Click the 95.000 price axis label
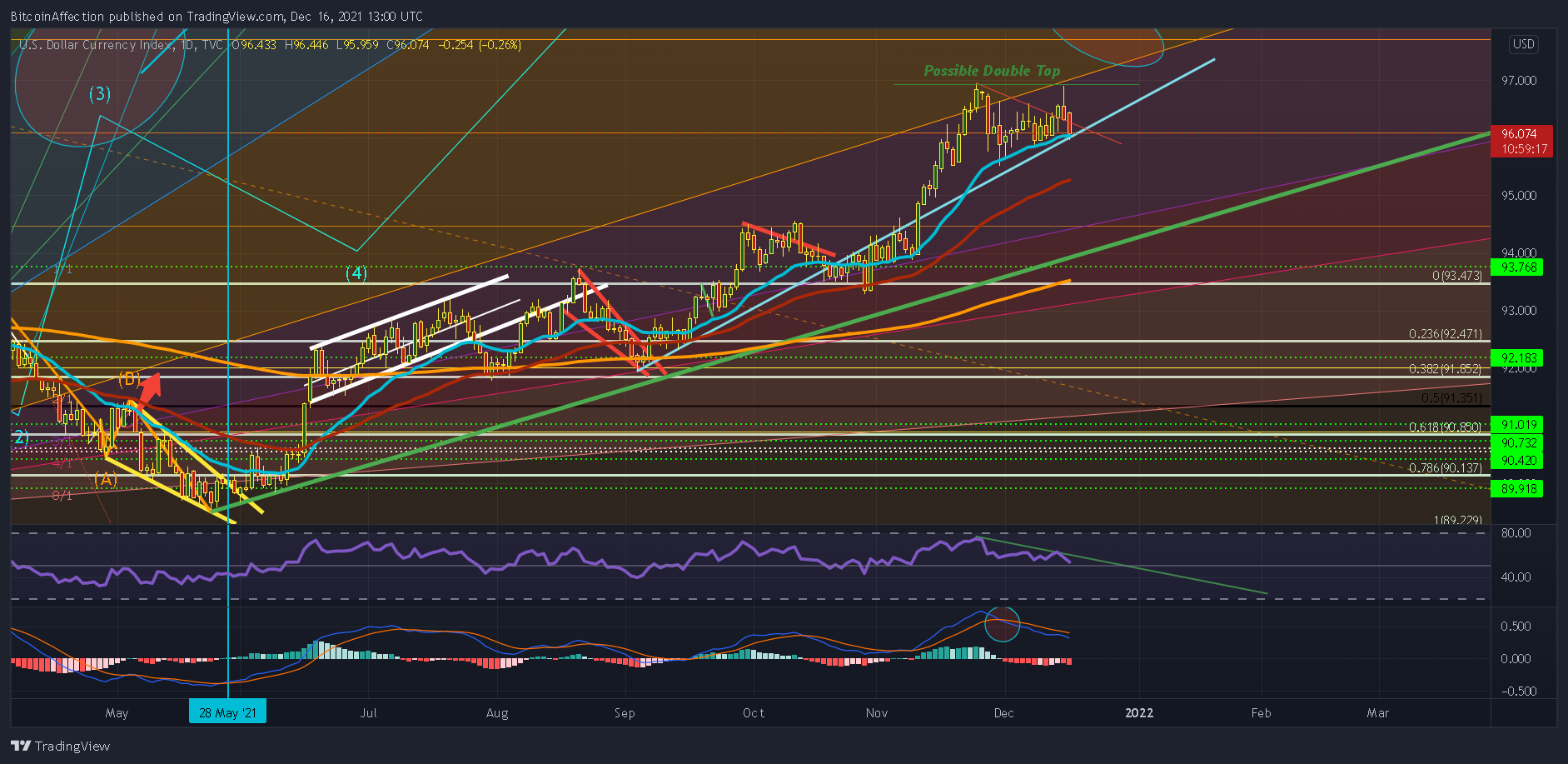Viewport: 1568px width, 764px height. (1519, 196)
